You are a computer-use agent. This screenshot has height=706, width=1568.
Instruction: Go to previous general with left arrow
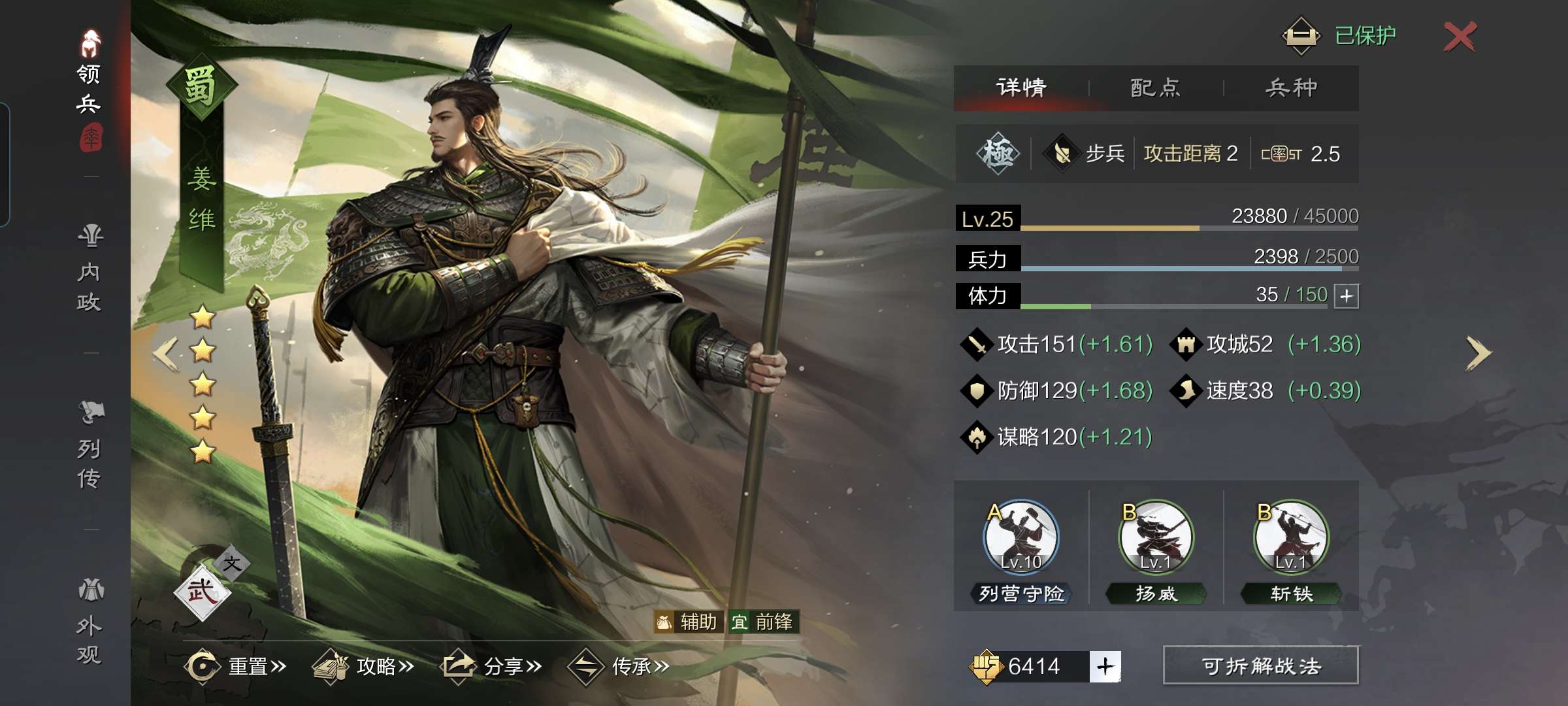tap(167, 354)
